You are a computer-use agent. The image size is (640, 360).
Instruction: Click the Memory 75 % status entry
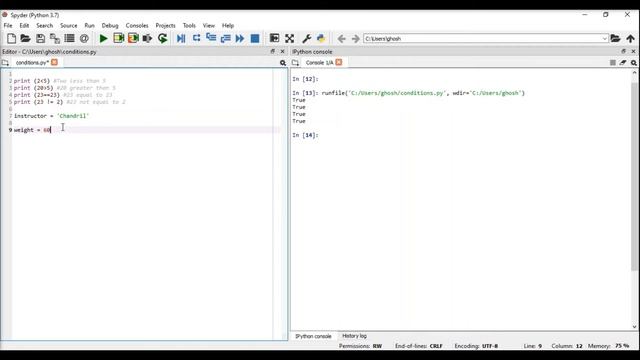click(609, 346)
